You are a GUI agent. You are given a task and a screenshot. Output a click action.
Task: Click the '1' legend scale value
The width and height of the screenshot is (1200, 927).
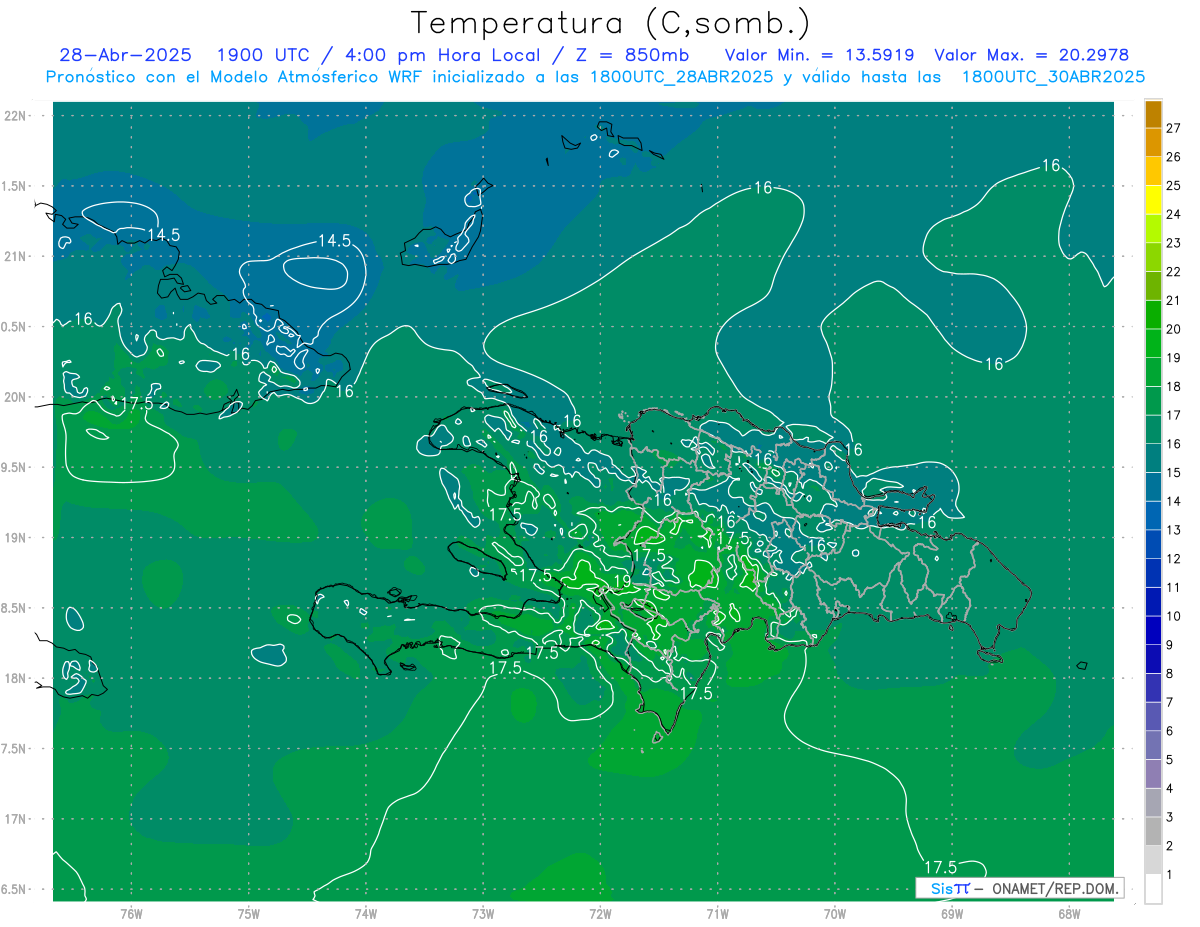(x=1170, y=875)
